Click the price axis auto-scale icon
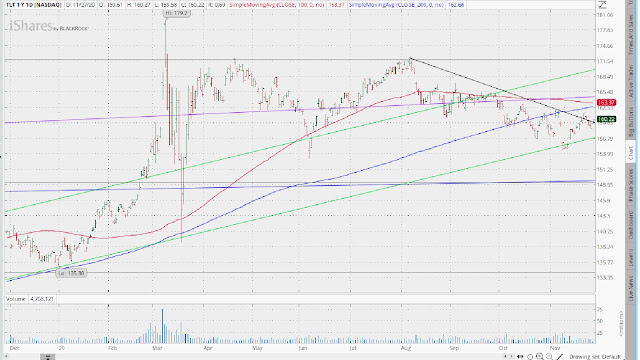The image size is (640, 360). coord(602,5)
